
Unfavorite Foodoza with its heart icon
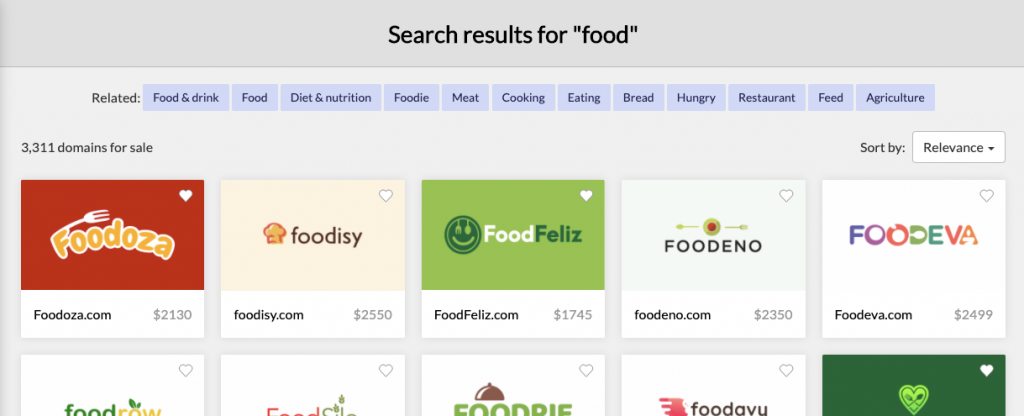[185, 195]
